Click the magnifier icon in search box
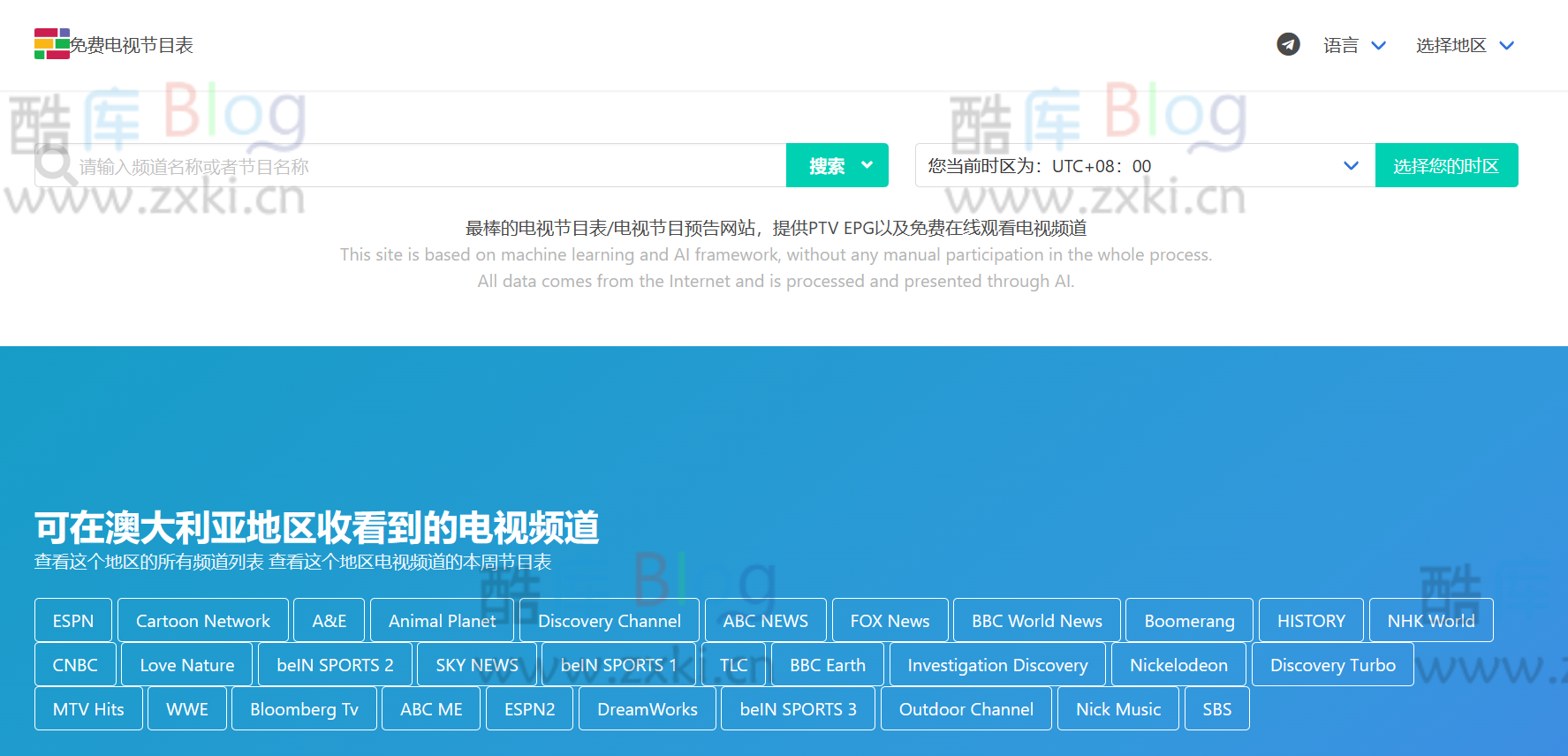The height and width of the screenshot is (756, 1568). 55,165
